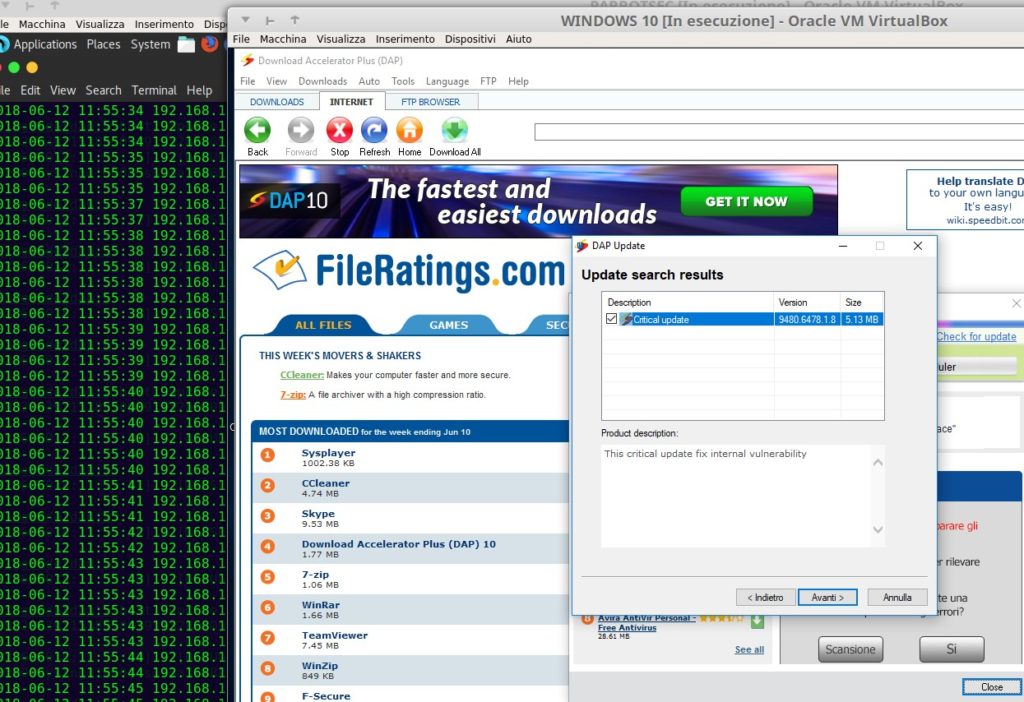Sort by the Size column header
The image size is (1024, 702).
[x=862, y=302]
